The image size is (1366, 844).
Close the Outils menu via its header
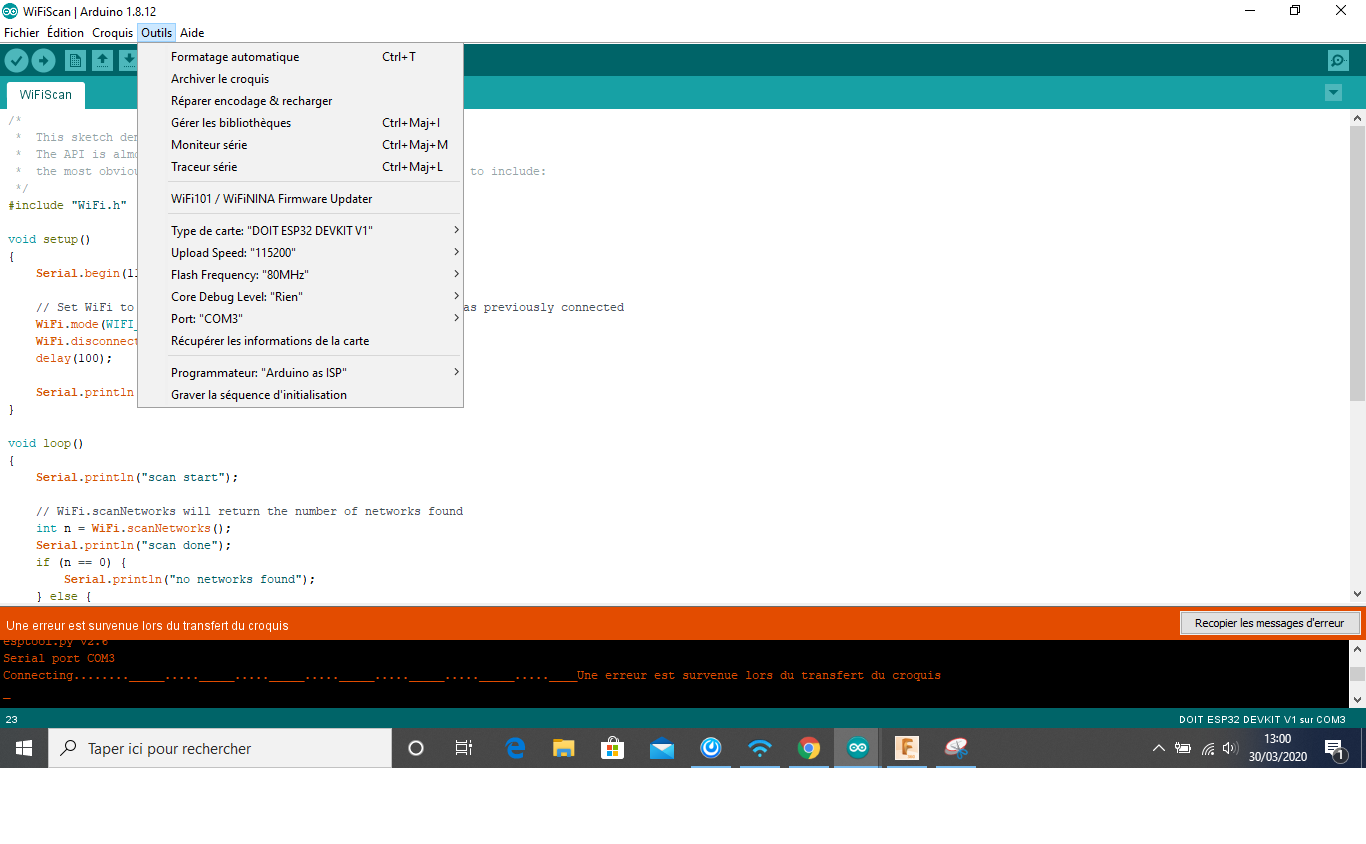coord(157,33)
